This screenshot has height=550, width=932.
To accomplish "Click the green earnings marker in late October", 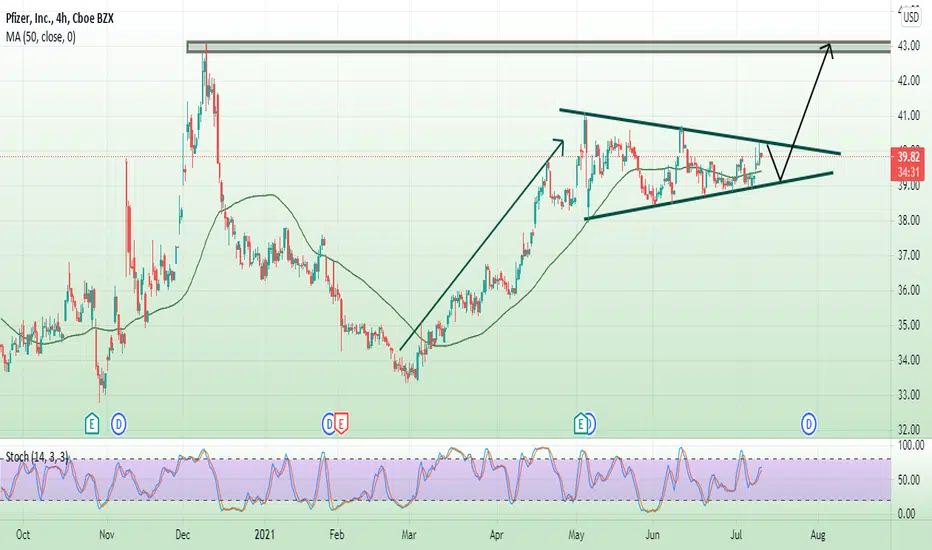I will [x=92, y=424].
